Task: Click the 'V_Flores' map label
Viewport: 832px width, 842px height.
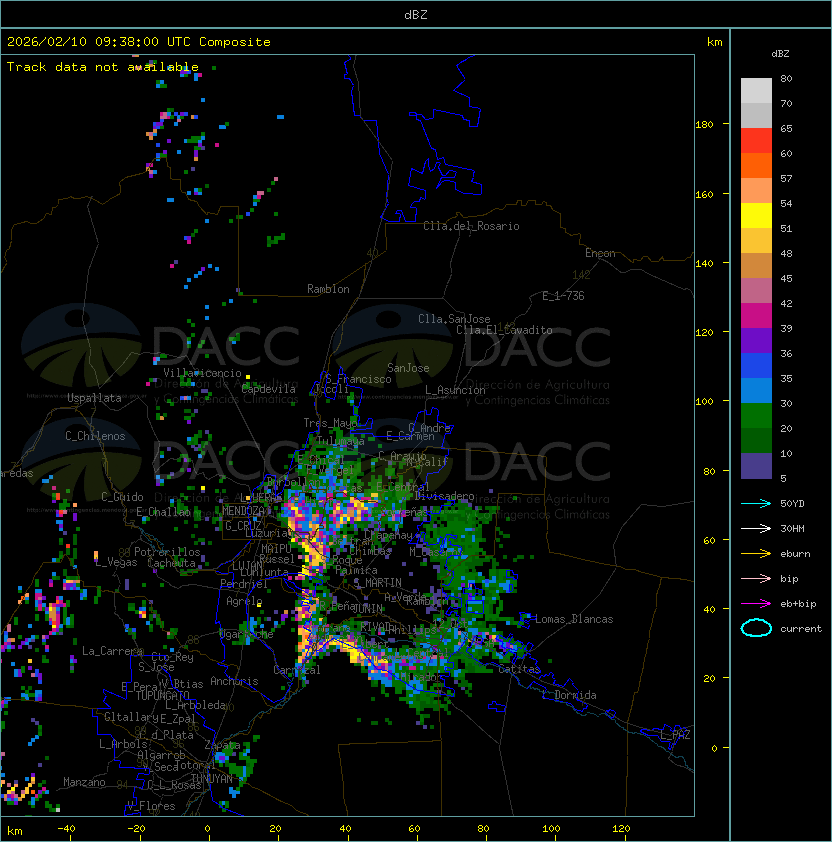Action: click(151, 806)
